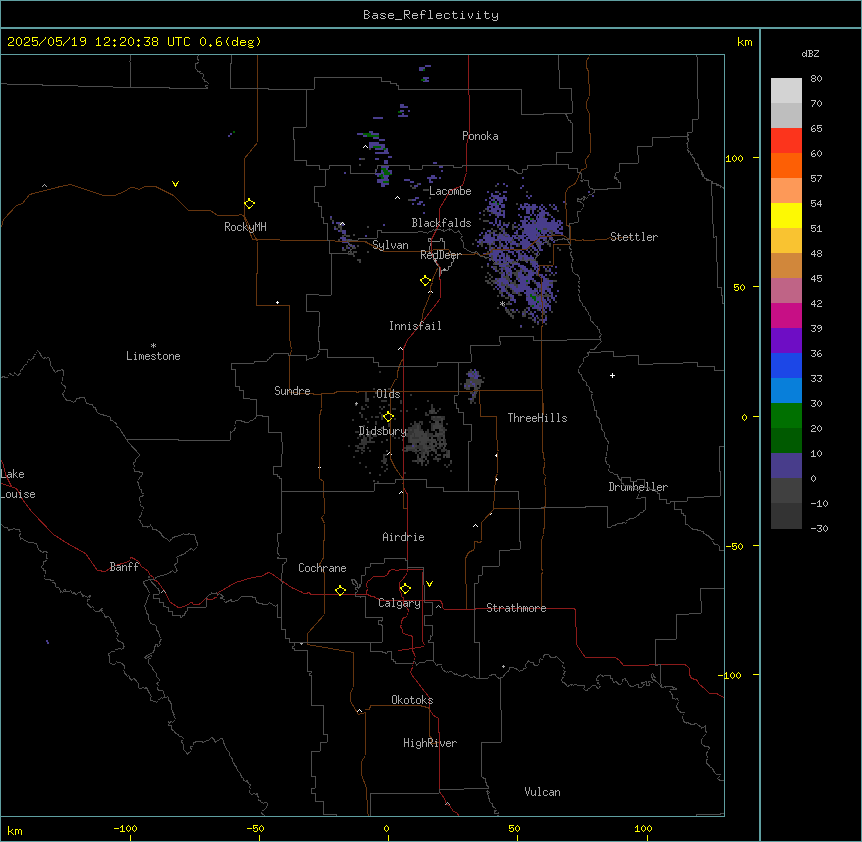The height and width of the screenshot is (842, 862).
Task: Click the HighRiver label
Action: [430, 743]
